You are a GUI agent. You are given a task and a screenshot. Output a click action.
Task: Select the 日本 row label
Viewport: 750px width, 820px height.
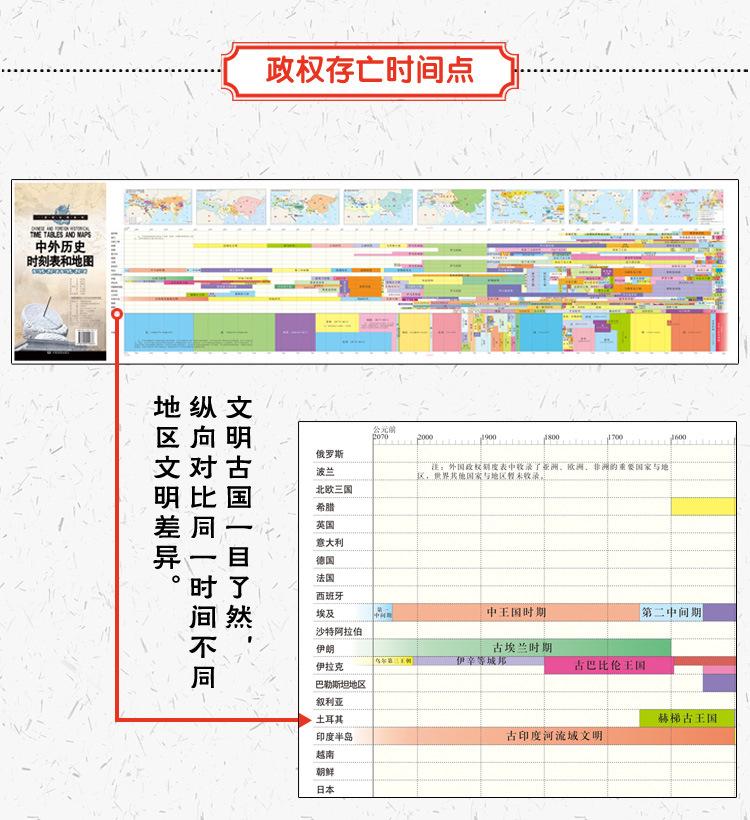[325, 789]
